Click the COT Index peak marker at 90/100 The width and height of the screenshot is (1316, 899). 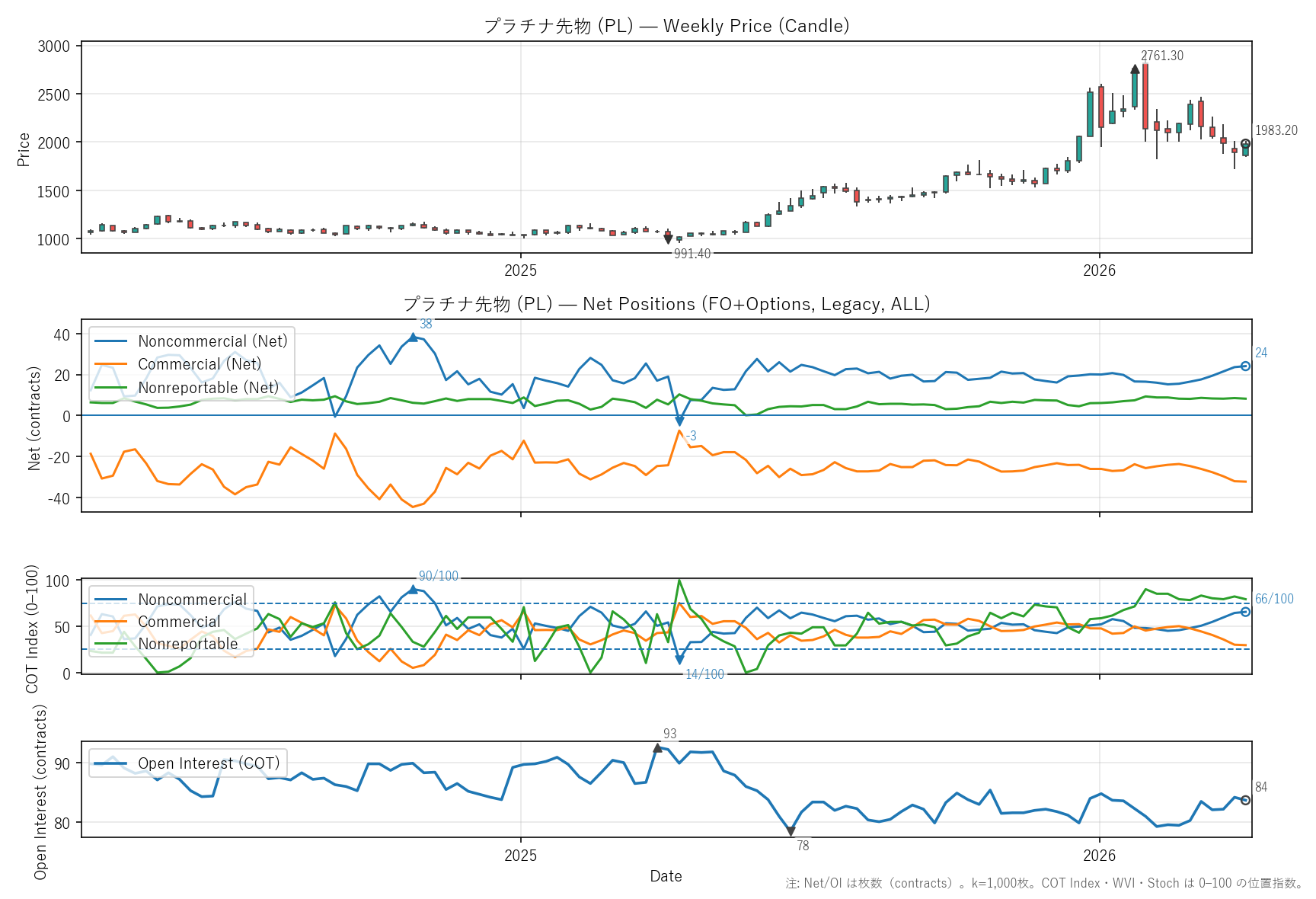[x=413, y=589]
